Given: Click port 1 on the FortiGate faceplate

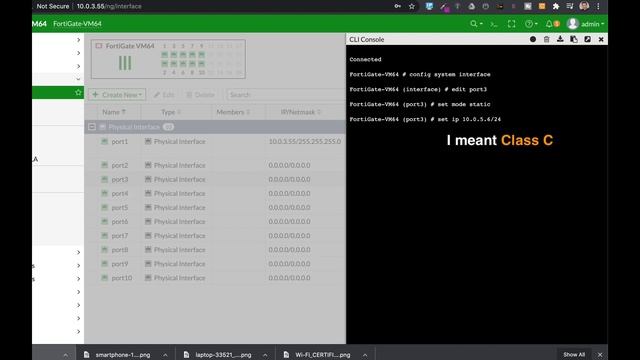Looking at the screenshot, I should 164,54.
